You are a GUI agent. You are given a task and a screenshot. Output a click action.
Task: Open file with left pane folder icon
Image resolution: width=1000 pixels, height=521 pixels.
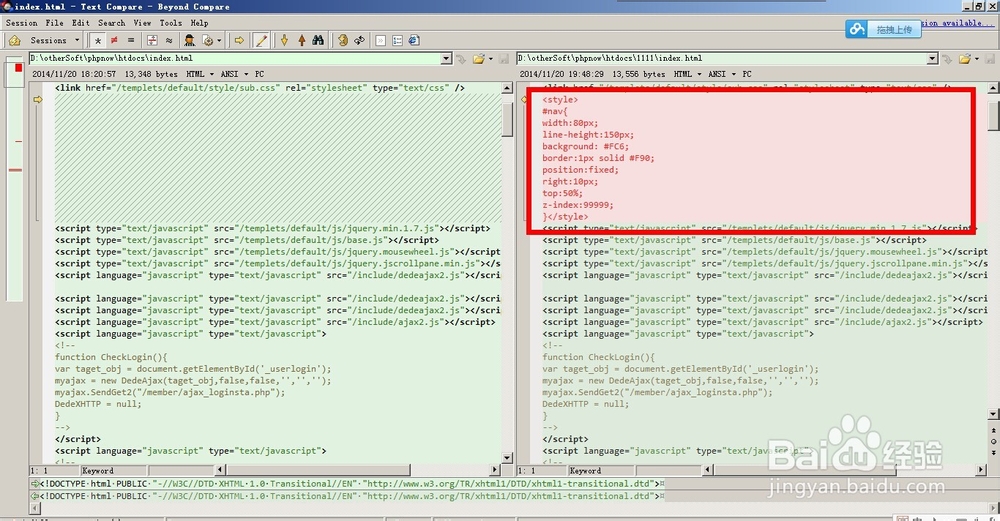[x=478, y=59]
